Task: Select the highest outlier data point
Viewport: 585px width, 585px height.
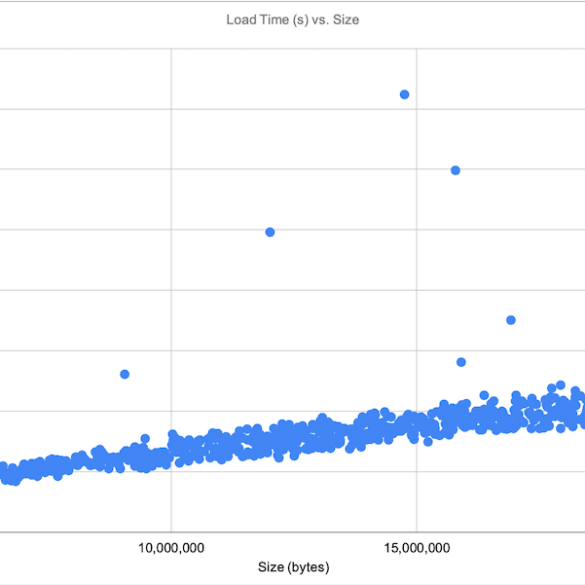Action: tap(404, 95)
